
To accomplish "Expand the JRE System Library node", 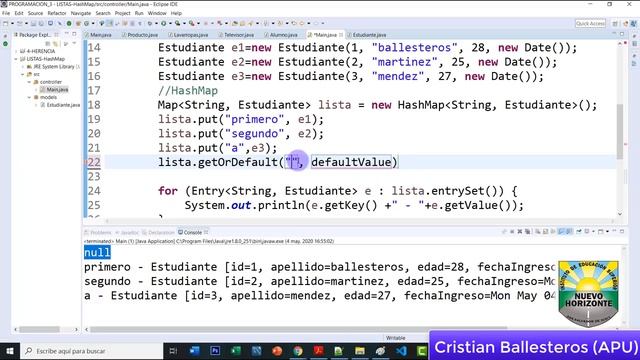I will (x=23, y=67).
